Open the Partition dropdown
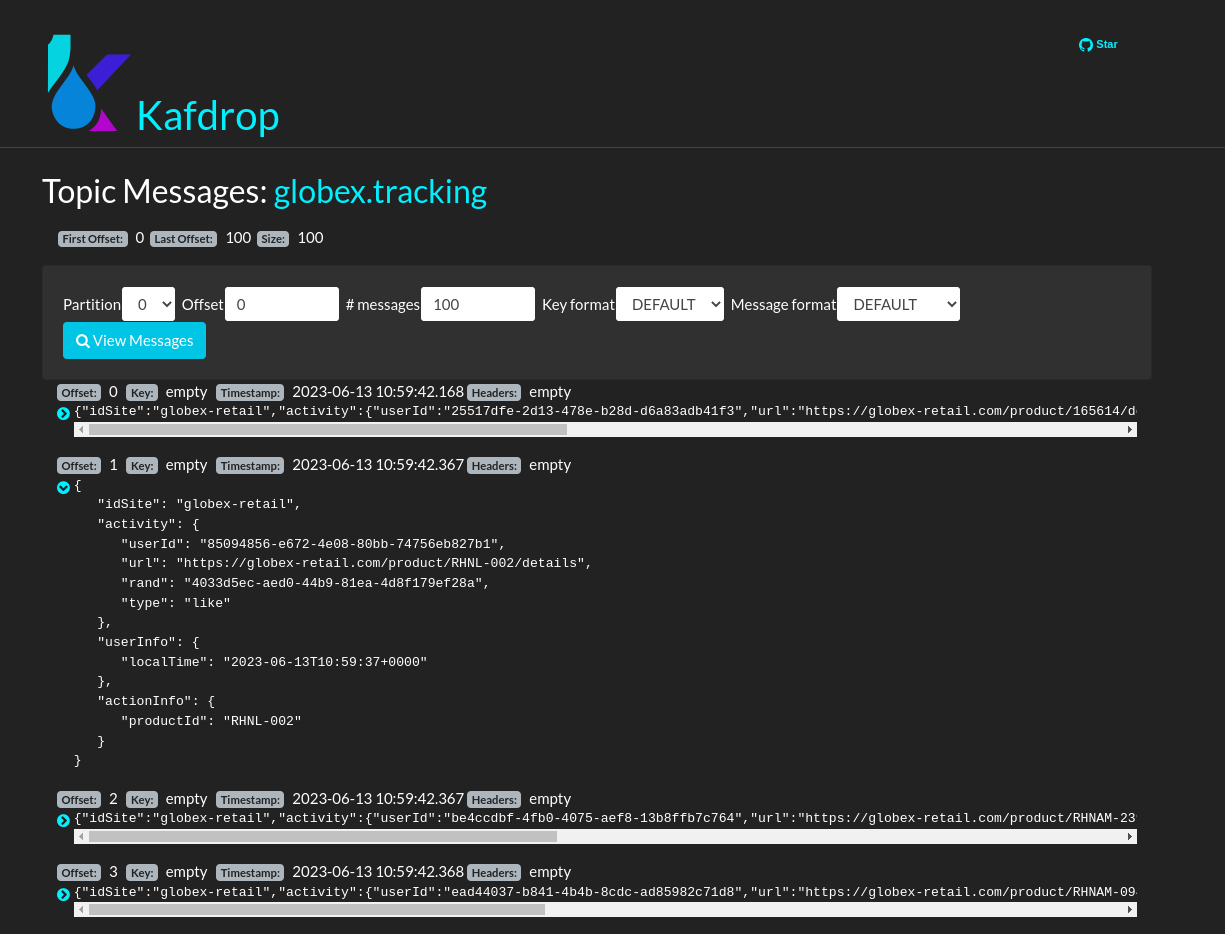Screen dimensions: 1225x934 point(148,304)
